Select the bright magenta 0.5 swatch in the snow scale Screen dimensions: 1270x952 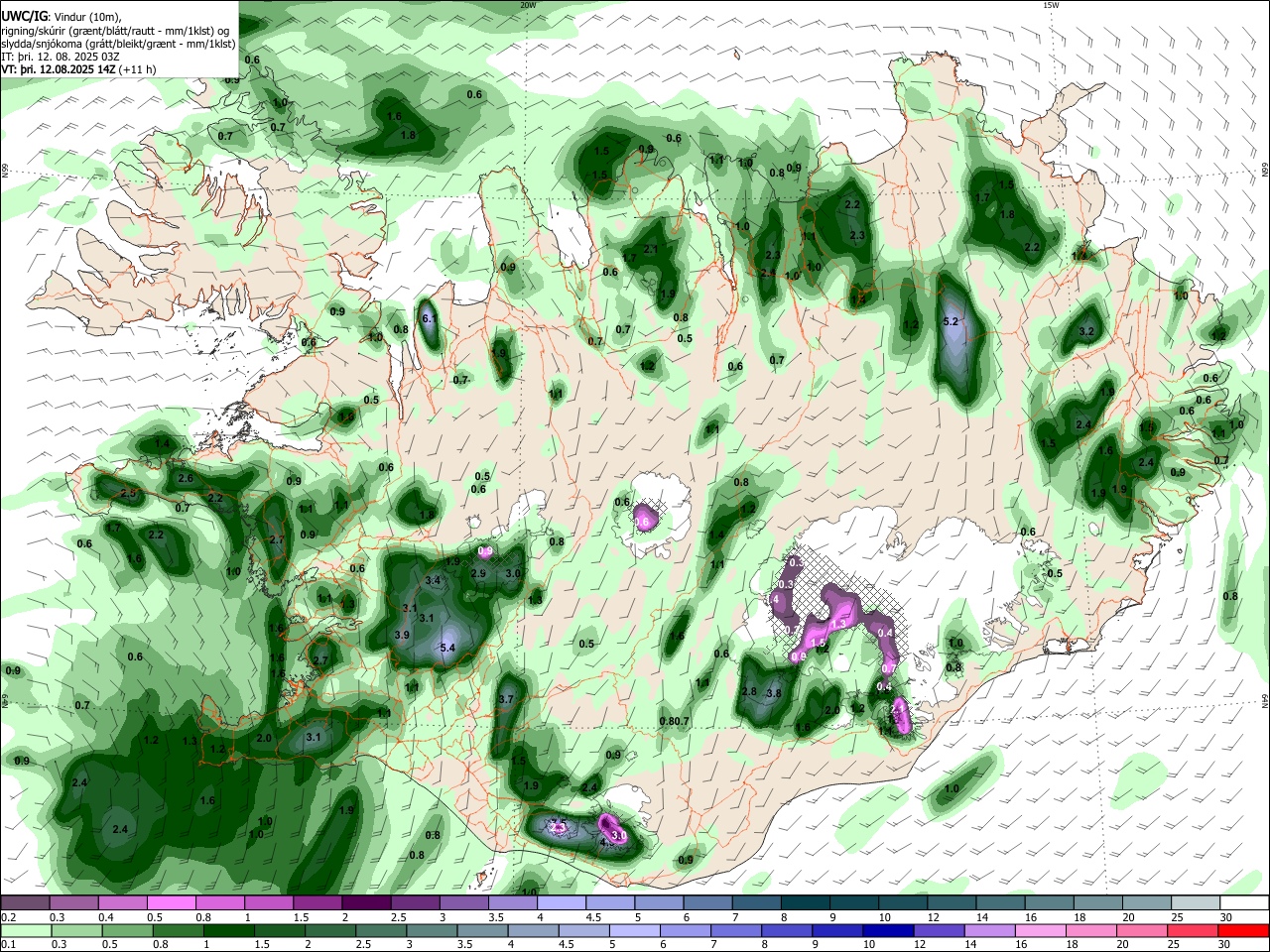171,902
